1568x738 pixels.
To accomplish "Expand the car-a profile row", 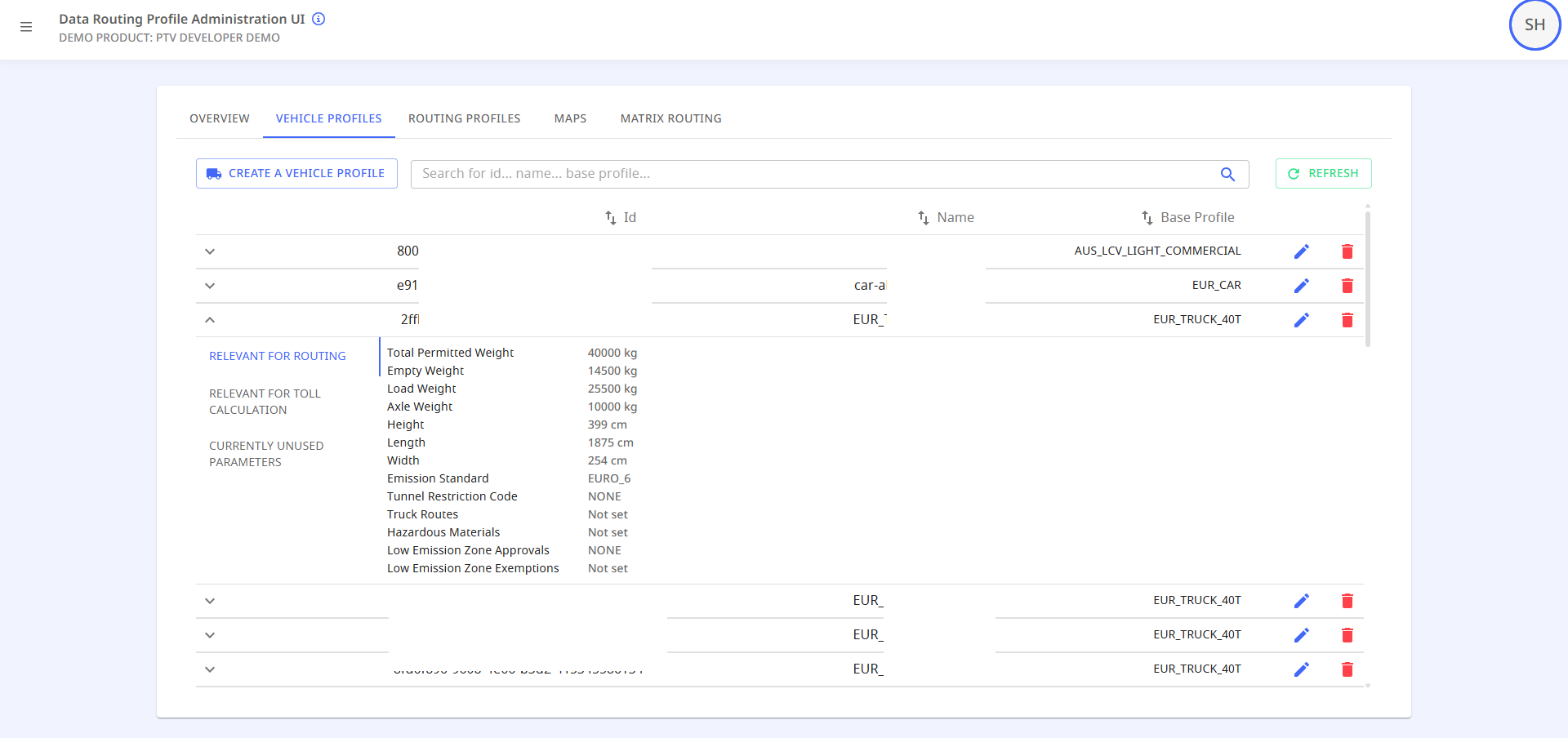I will pos(210,286).
